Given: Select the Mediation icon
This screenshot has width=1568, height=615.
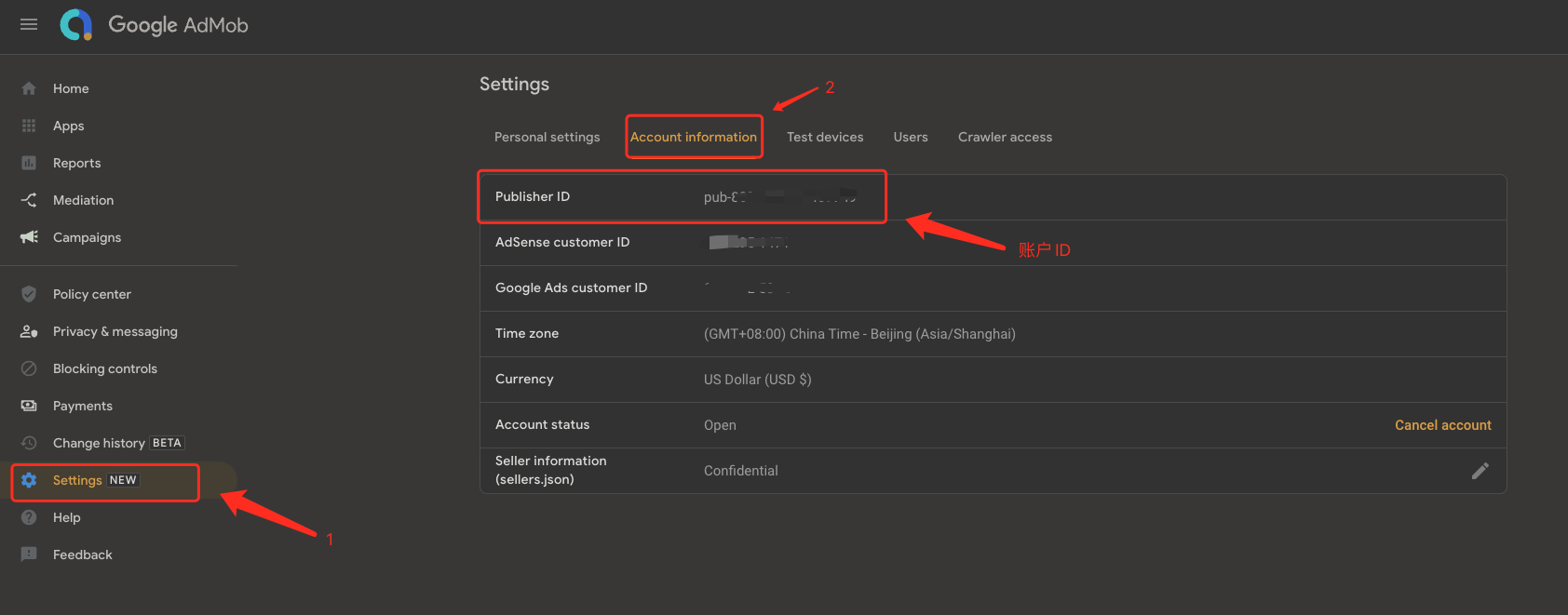Looking at the screenshot, I should click(x=29, y=200).
